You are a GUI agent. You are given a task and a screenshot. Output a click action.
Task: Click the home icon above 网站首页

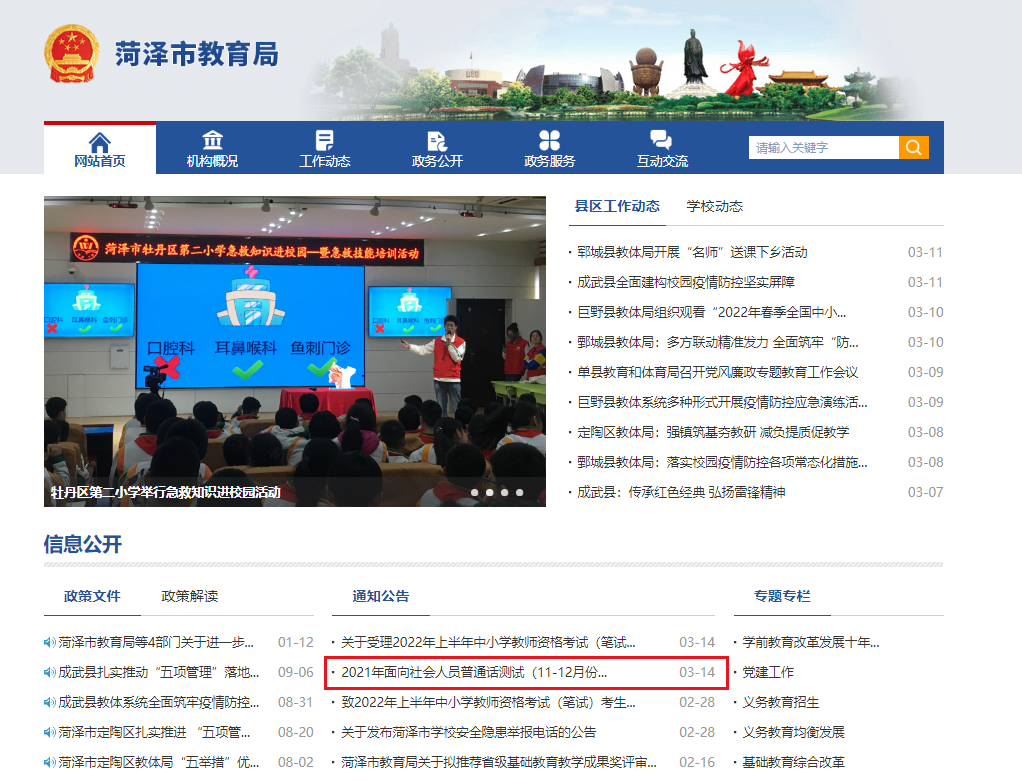pyautogui.click(x=100, y=141)
